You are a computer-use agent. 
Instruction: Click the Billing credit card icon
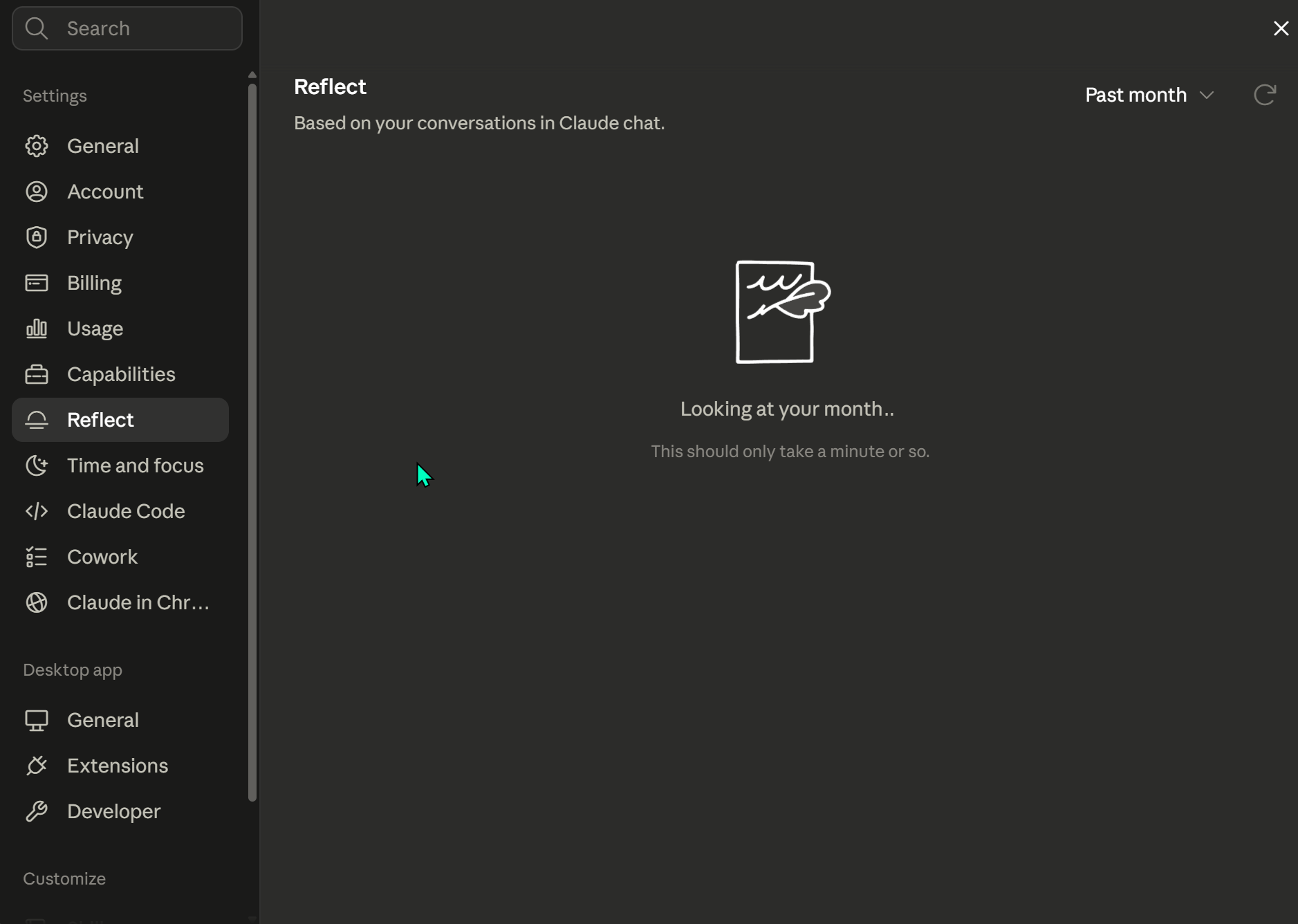tap(37, 283)
